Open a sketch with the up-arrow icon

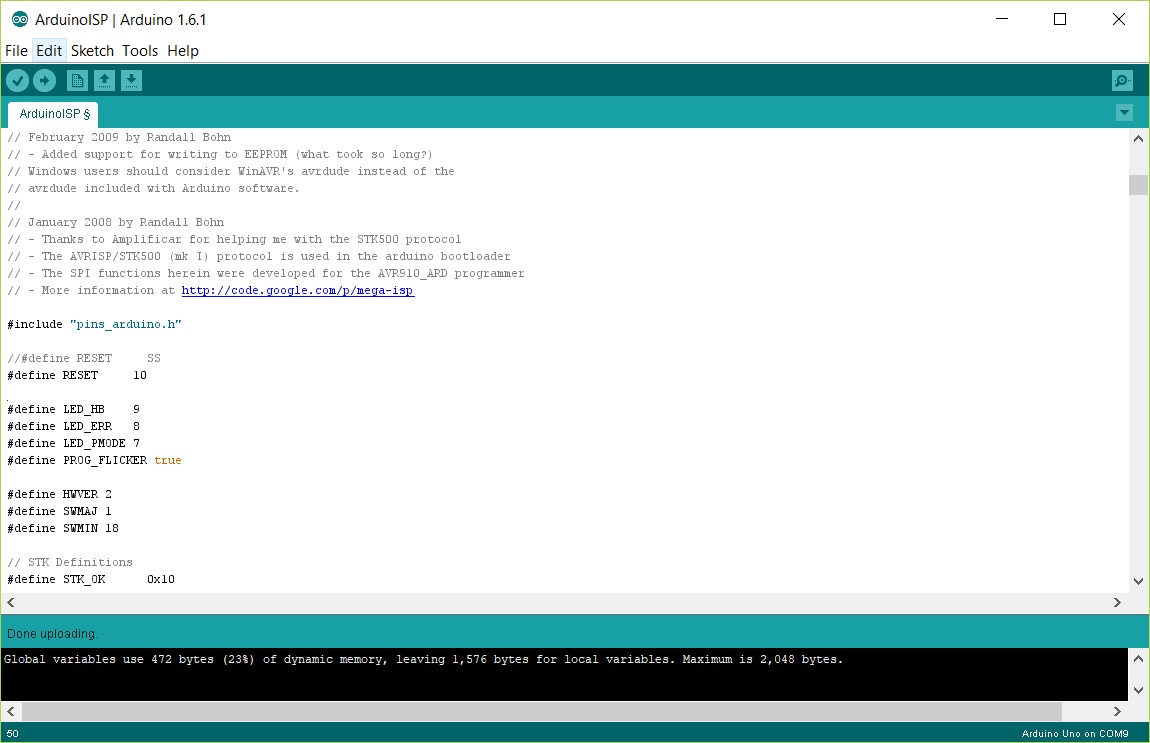pos(104,81)
